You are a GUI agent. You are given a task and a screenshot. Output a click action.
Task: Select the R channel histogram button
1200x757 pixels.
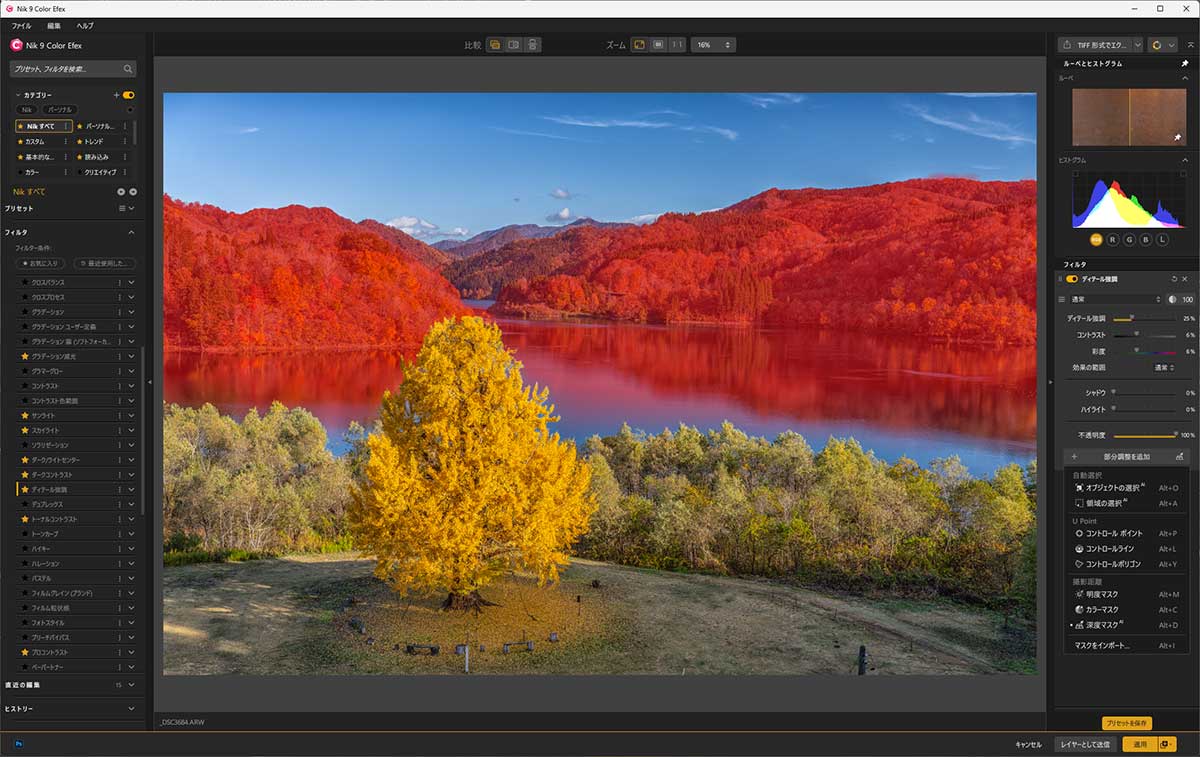click(1112, 240)
